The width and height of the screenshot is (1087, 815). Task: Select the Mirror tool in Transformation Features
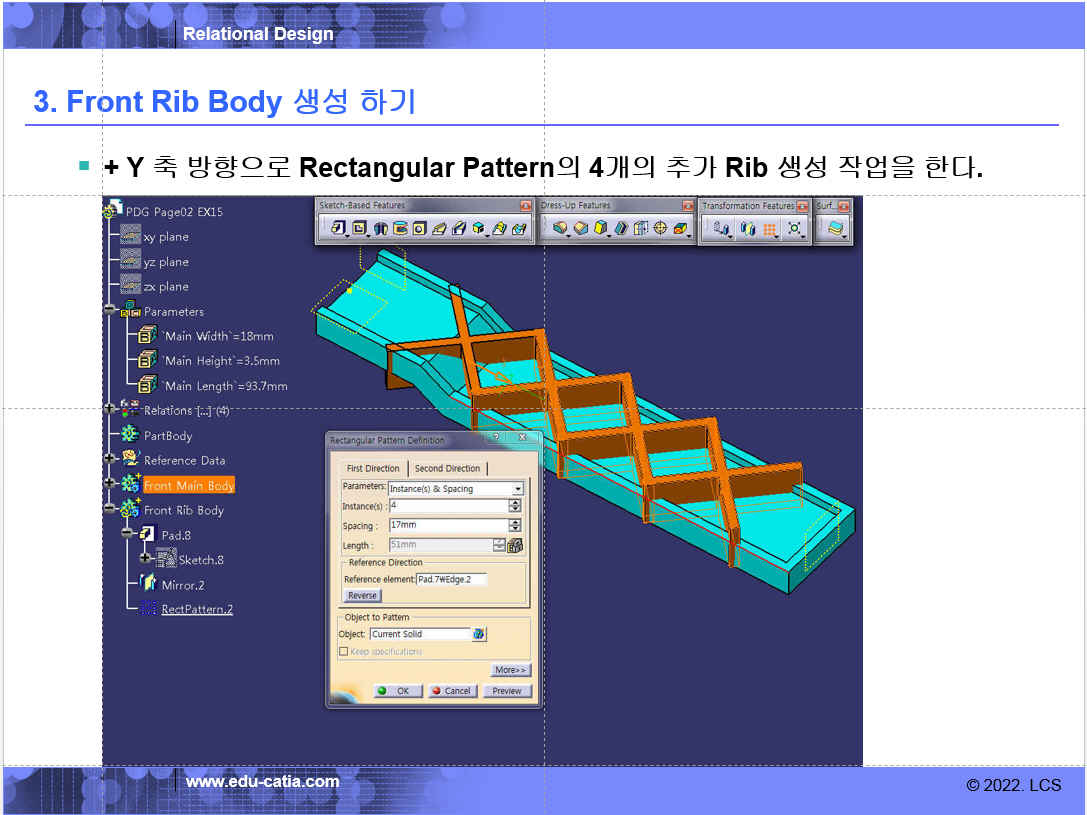pyautogui.click(x=747, y=229)
